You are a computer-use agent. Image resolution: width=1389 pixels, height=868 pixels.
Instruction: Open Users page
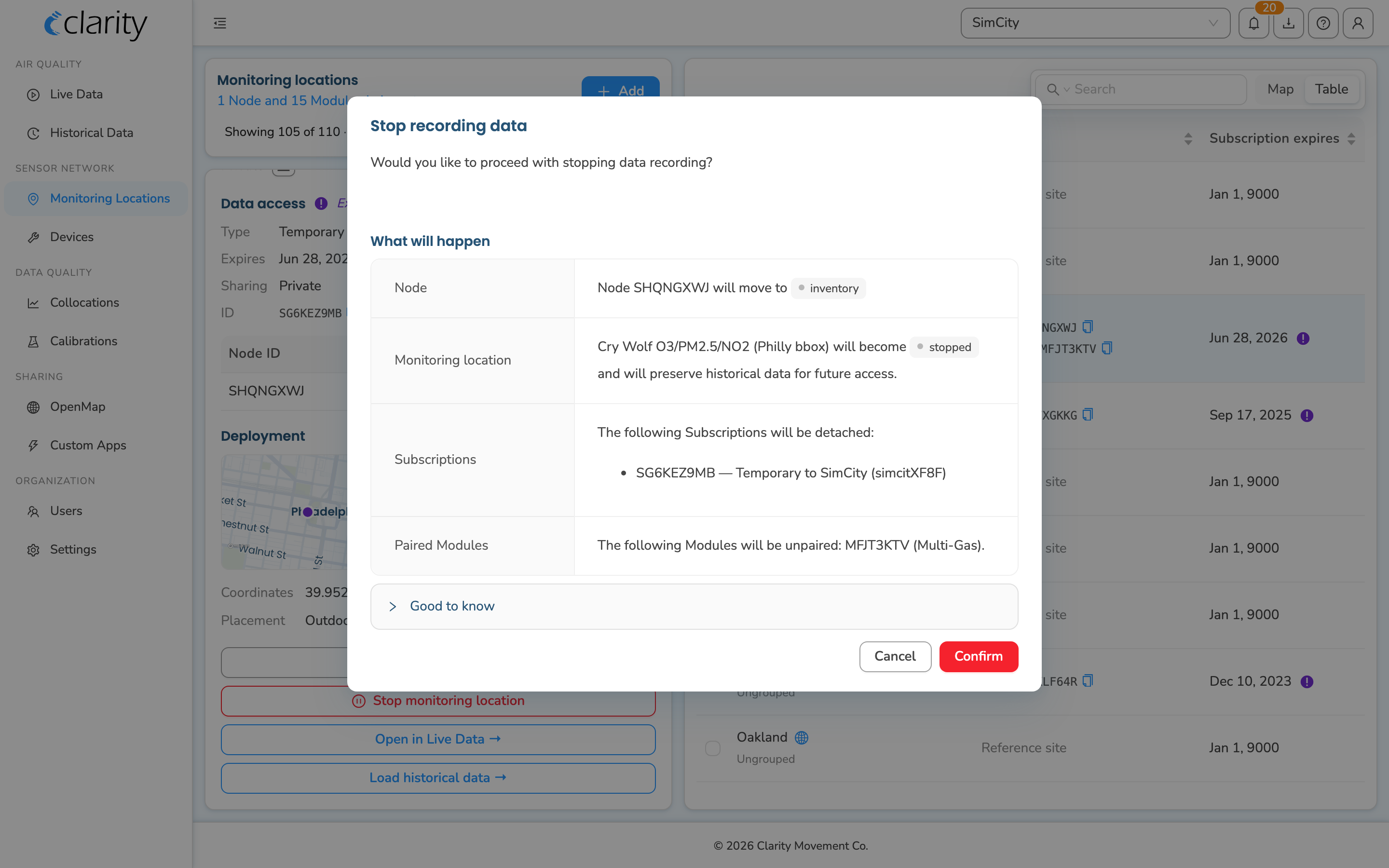point(96,512)
